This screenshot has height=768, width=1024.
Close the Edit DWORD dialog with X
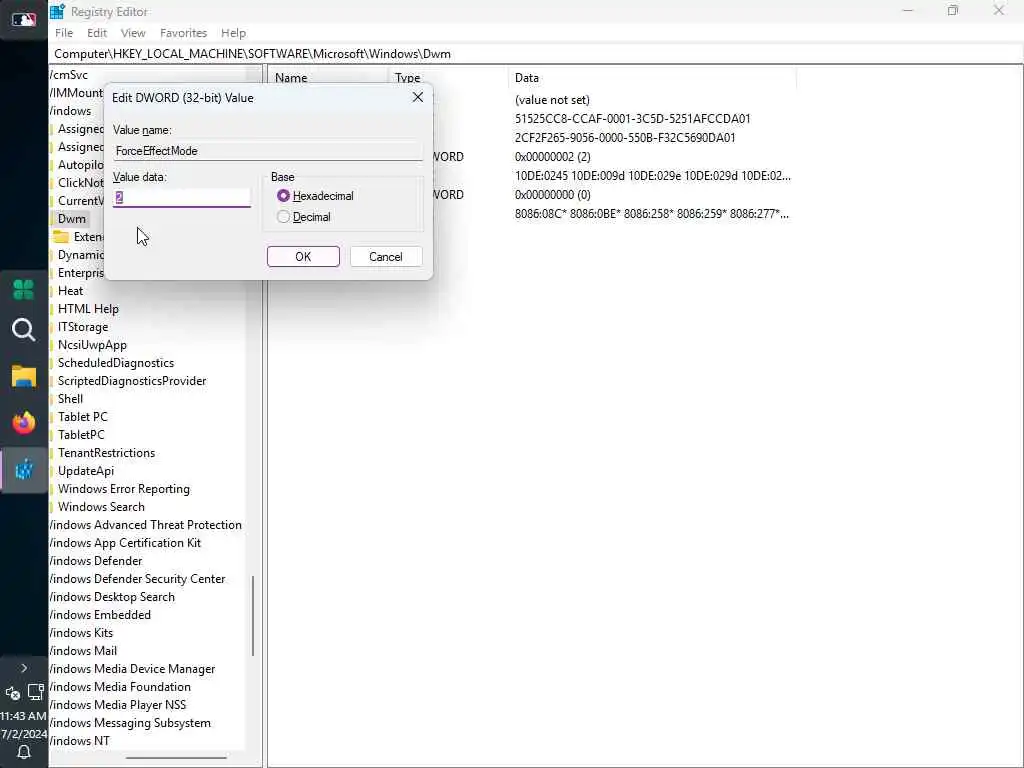click(418, 97)
